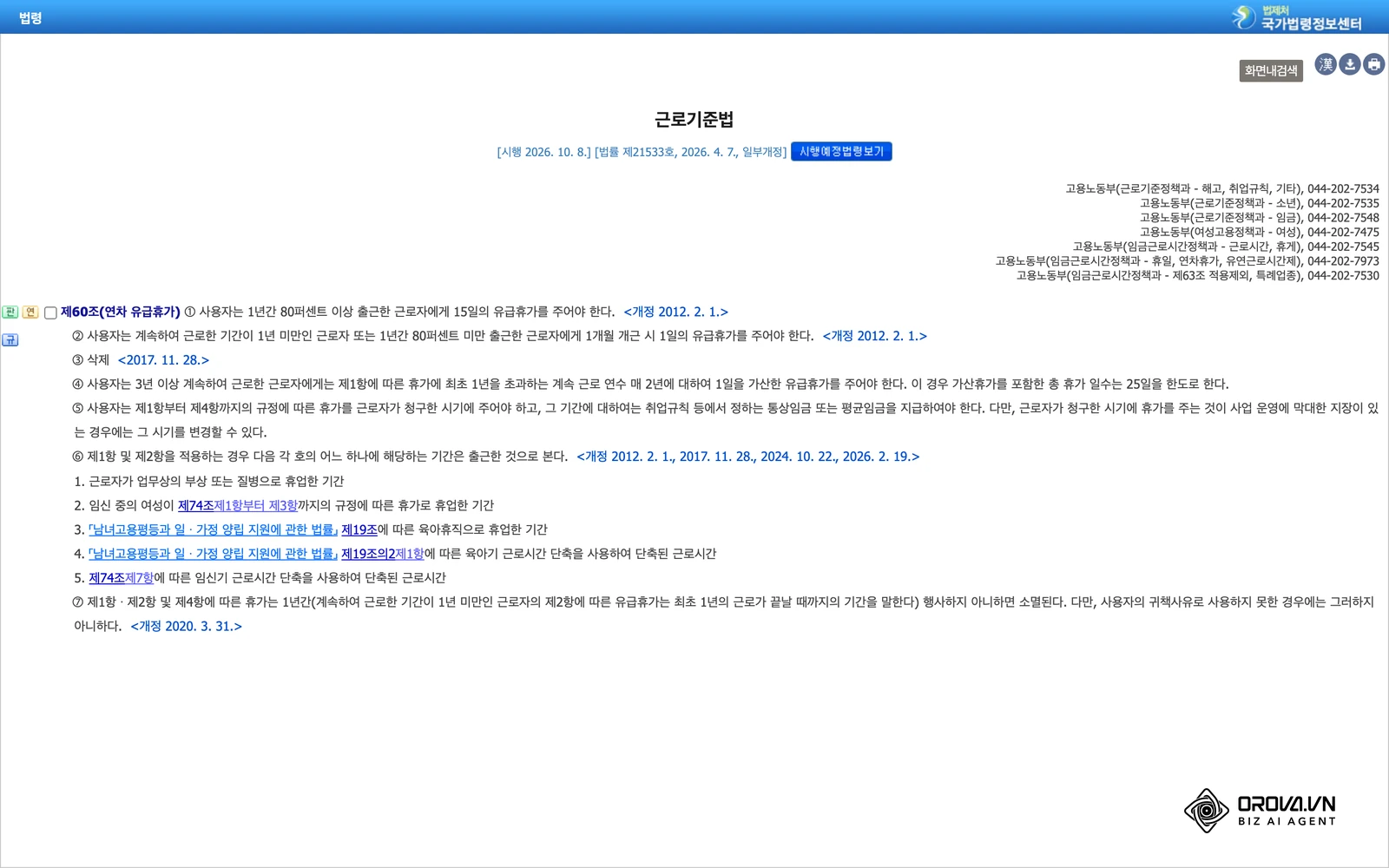Click item 1 근로자가 업무상의 부상 text
Viewport: 1389px width, 868px height.
(x=209, y=481)
